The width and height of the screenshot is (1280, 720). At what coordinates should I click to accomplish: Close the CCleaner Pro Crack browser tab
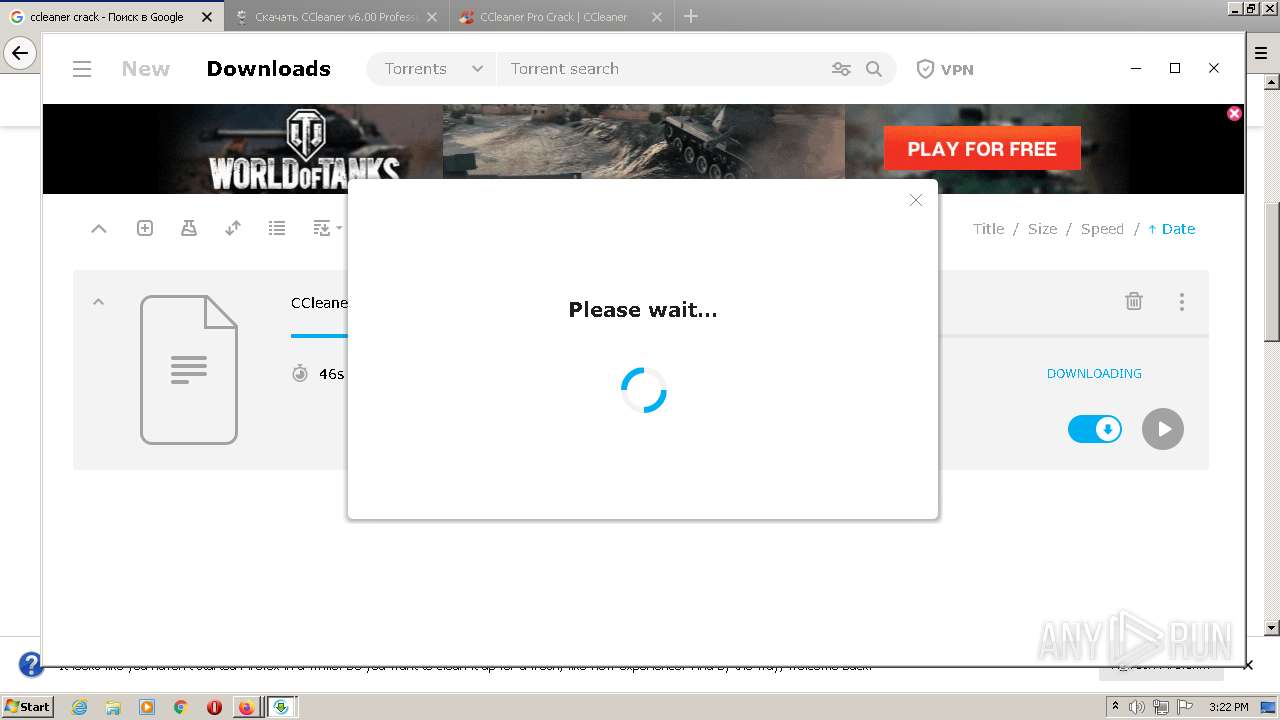(656, 17)
